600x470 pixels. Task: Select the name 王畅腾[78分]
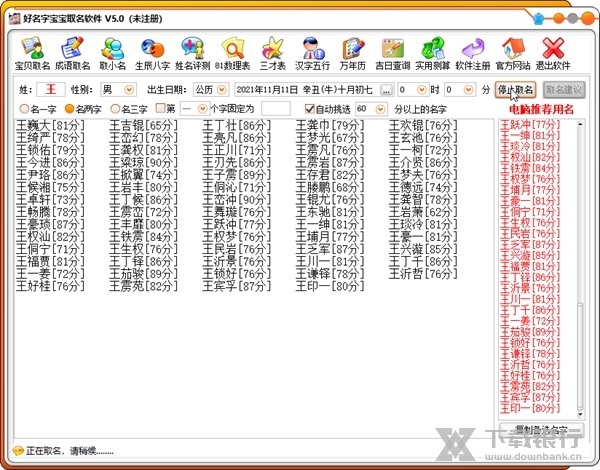tap(50, 212)
